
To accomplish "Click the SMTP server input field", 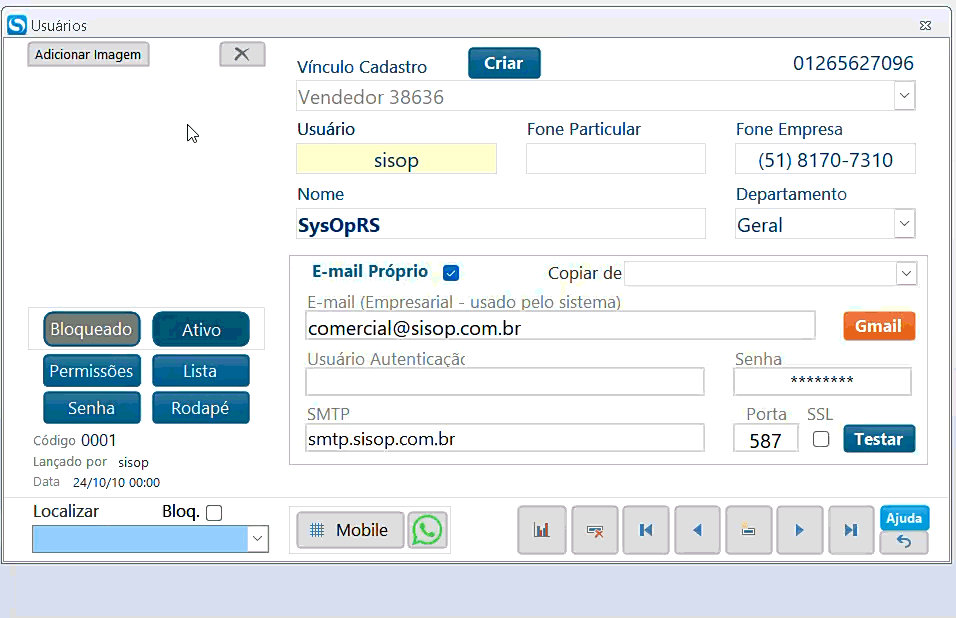I will (504, 438).
